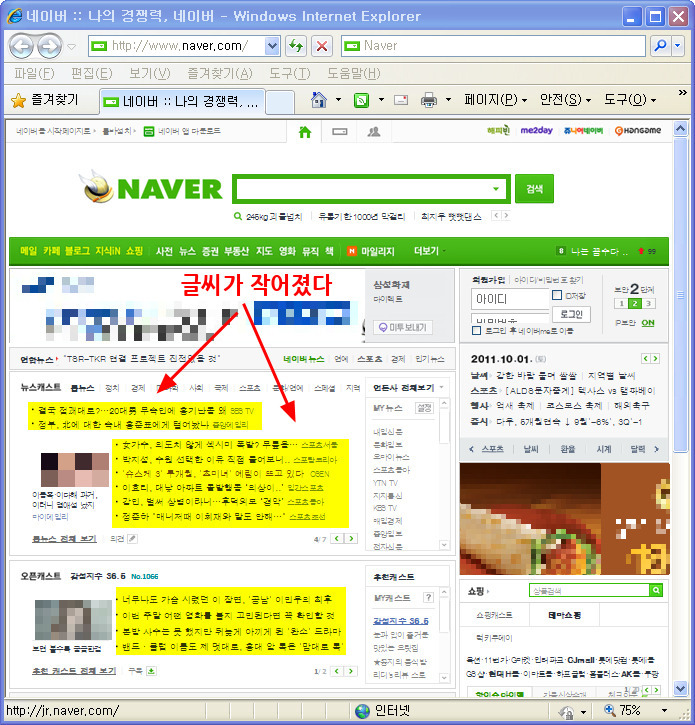The height and width of the screenshot is (725, 695).
Task: Click the page vertical scrollbar thumb
Action: [680, 294]
